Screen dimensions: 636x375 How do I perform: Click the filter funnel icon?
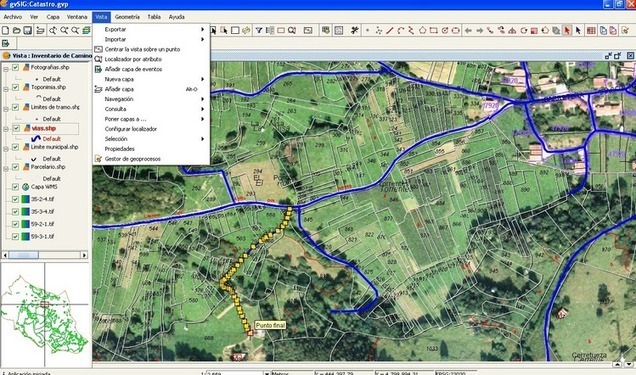click(258, 30)
